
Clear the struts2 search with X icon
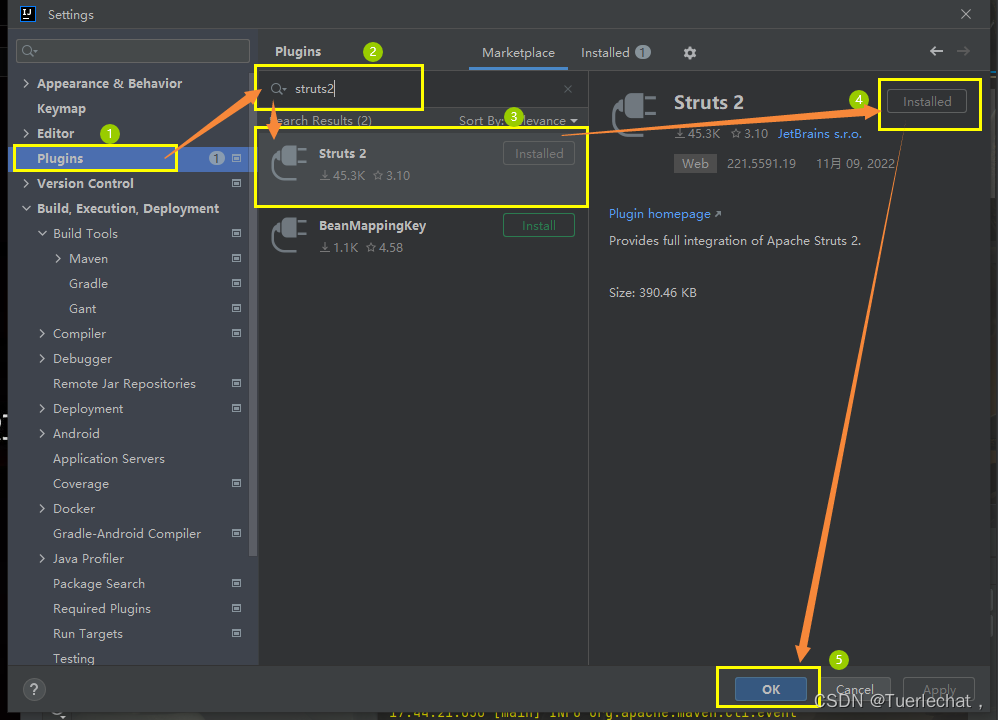pos(568,89)
